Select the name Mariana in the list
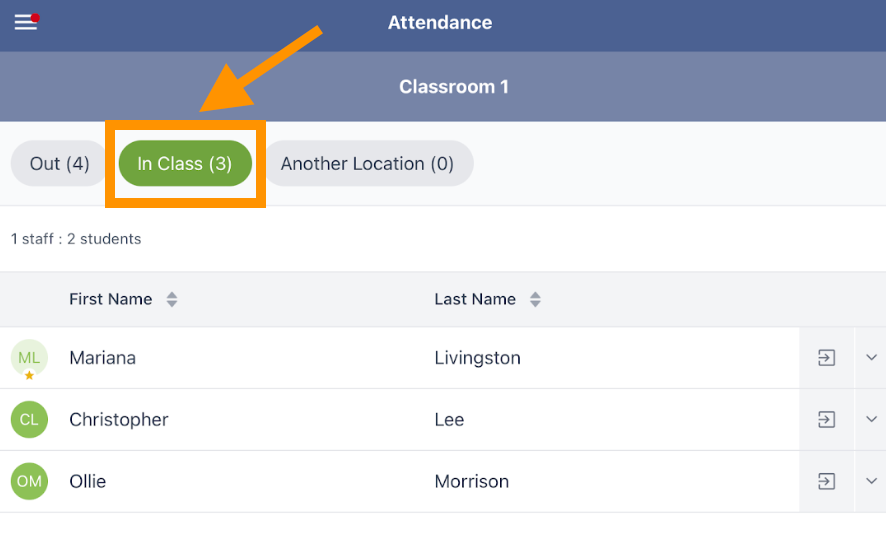This screenshot has height=546, width=886. pos(102,358)
